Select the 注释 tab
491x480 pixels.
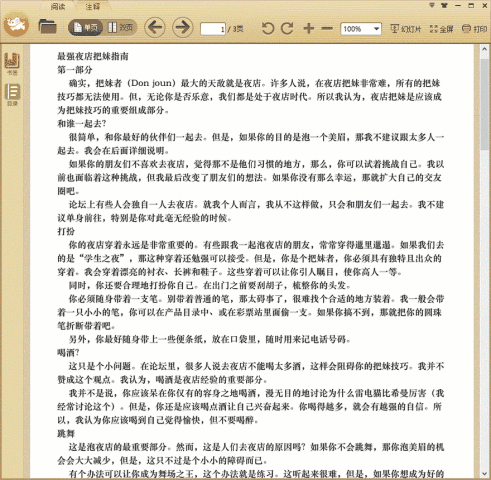point(93,6)
